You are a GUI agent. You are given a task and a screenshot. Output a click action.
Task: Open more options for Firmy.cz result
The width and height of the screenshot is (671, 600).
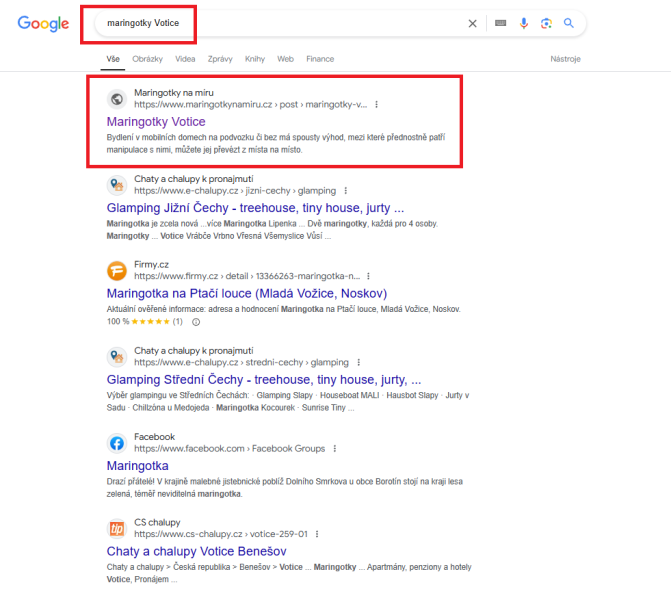coord(368,276)
